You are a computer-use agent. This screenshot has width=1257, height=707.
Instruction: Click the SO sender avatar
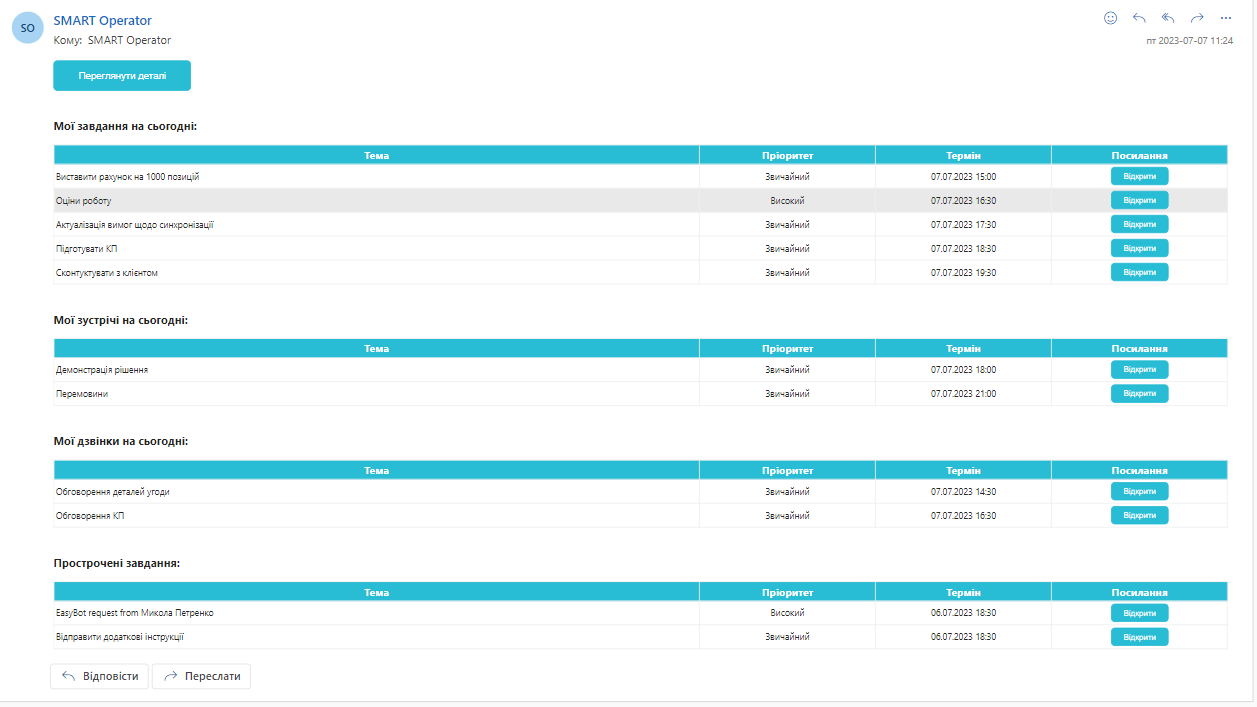point(27,28)
